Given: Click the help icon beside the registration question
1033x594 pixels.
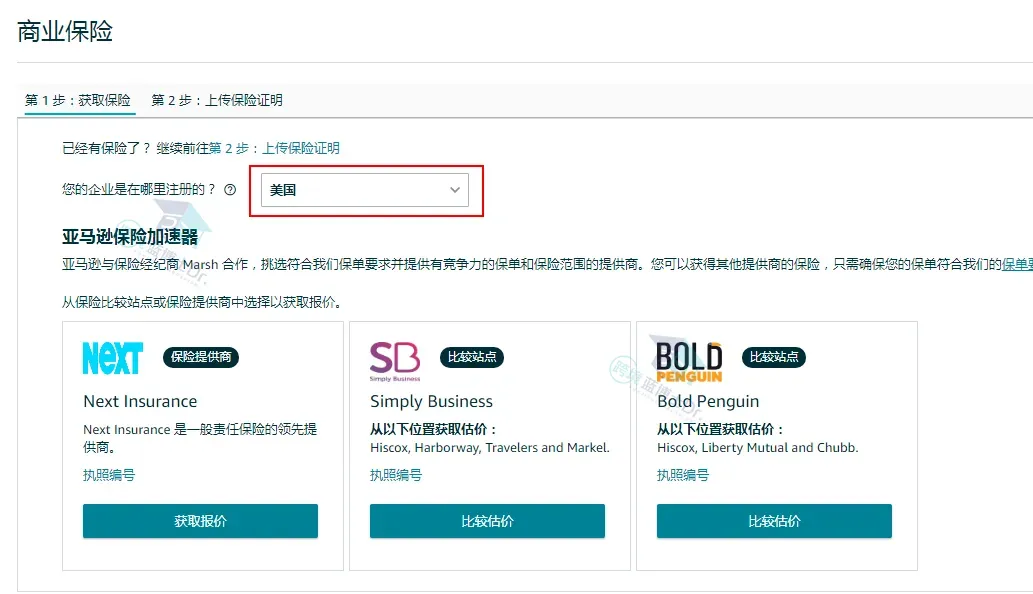Looking at the screenshot, I should click(x=230, y=190).
